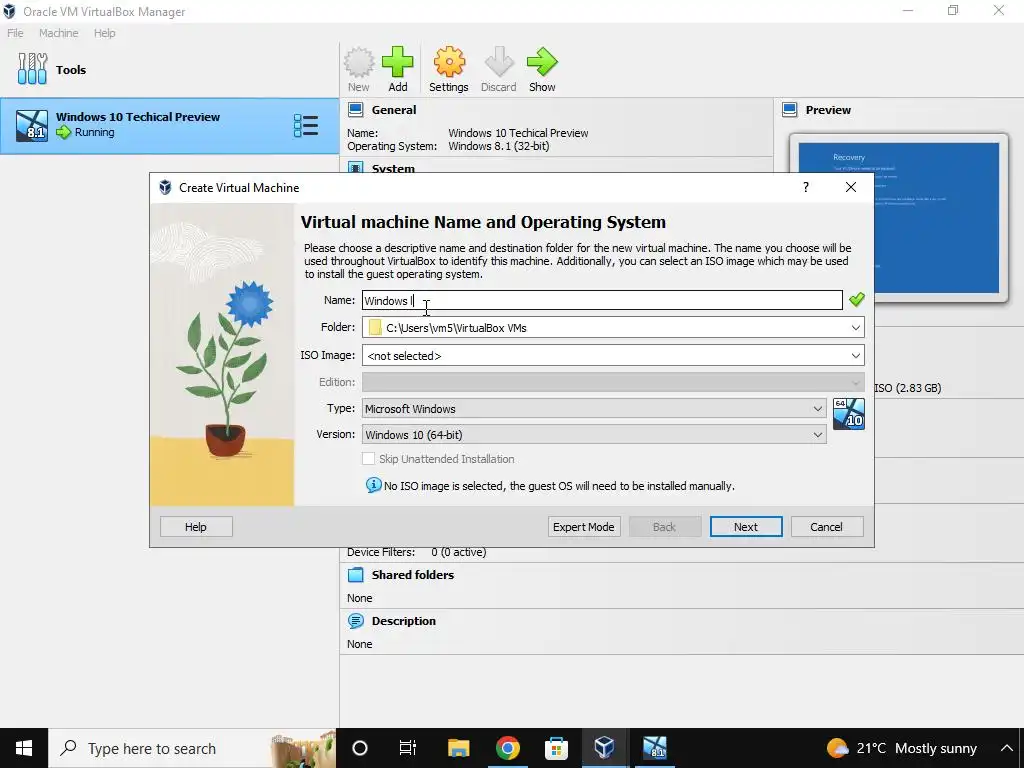Click the General section monitor icon
The height and width of the screenshot is (768, 1024).
coord(355,110)
